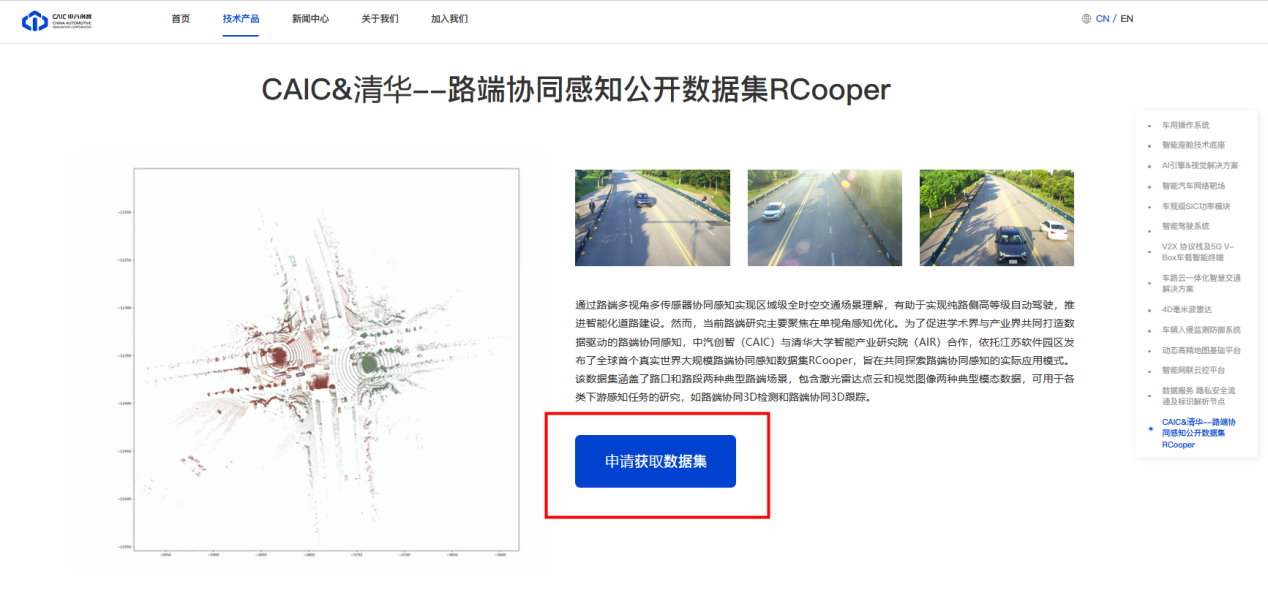Click the CAIC 中汽创智 logo
The height and width of the screenshot is (601, 1268).
[x=56, y=19]
